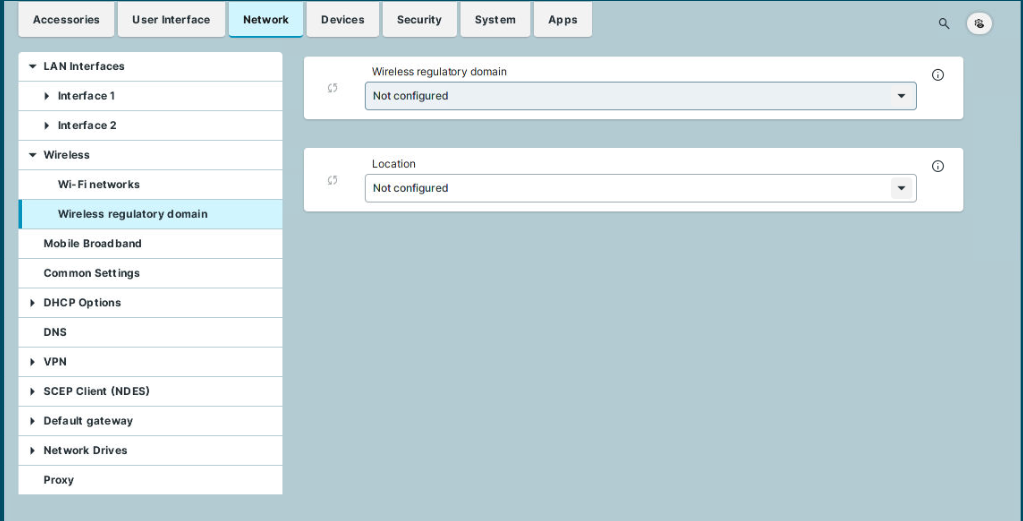
Task: Expand the VPN sidebar section
Action: point(33,362)
